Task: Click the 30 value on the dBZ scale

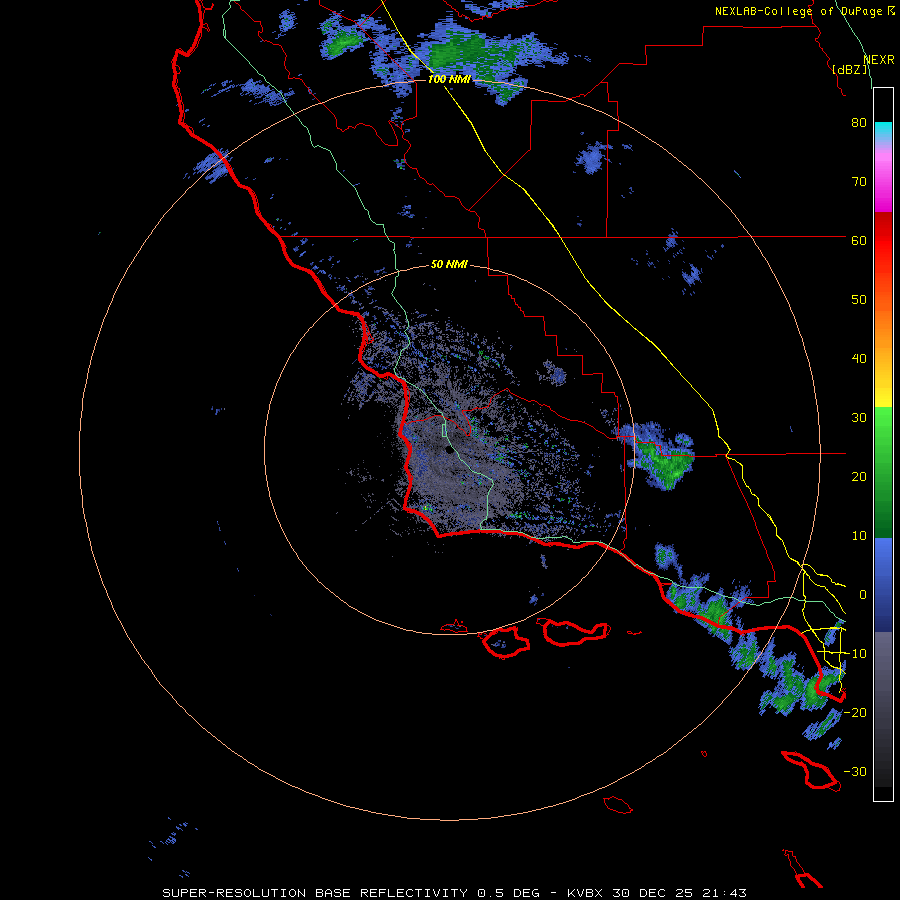Action: coord(859,418)
